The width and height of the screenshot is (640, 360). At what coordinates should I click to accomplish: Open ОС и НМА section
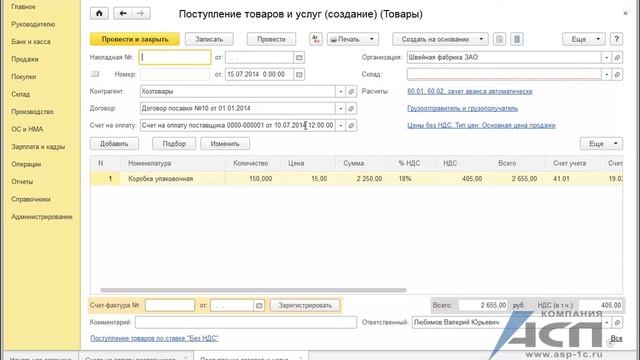click(x=27, y=129)
